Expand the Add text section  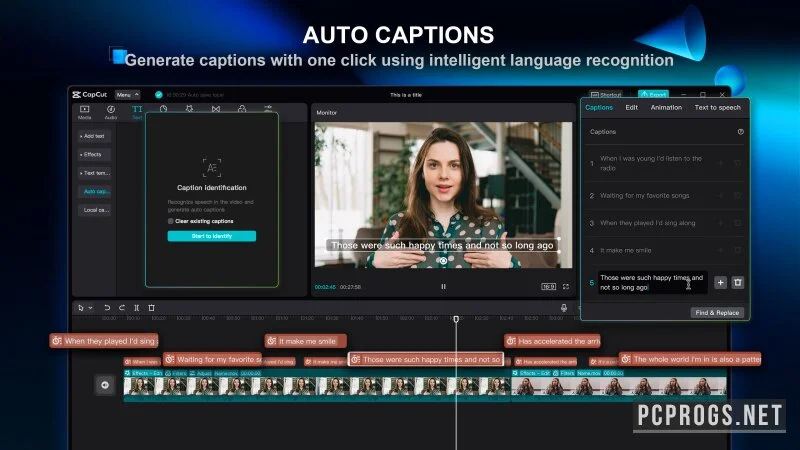tap(94, 136)
